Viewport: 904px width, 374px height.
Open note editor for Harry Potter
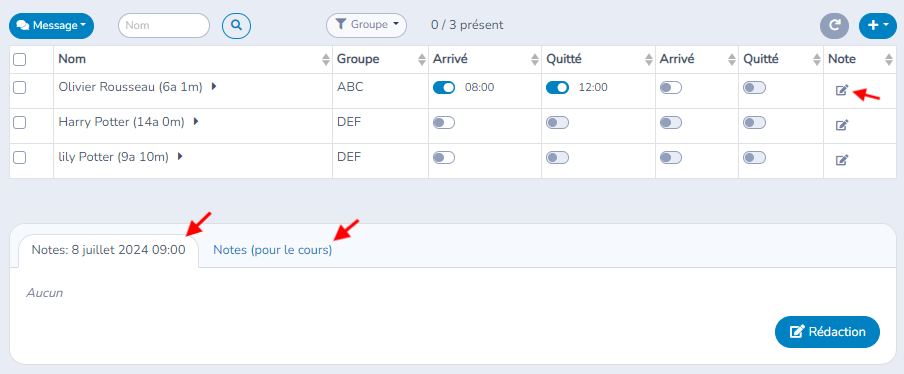click(x=842, y=124)
